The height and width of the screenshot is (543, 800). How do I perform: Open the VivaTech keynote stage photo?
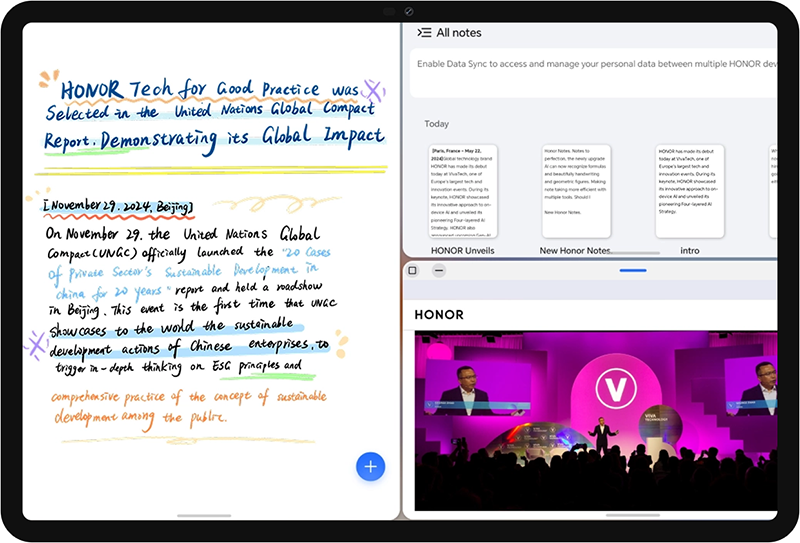pyautogui.click(x=596, y=421)
